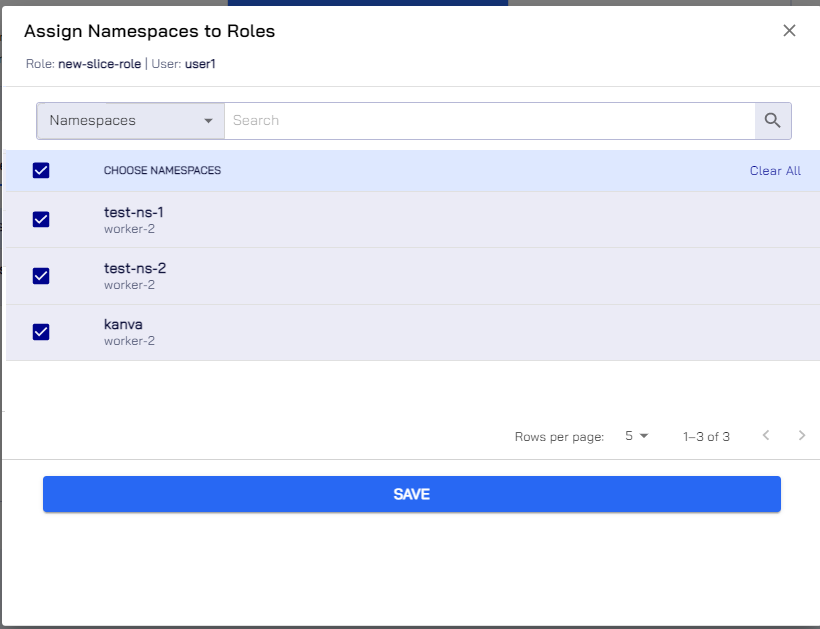Click the CHOOSE NAMESPACES column header
This screenshot has height=629, width=820.
[x=162, y=170]
